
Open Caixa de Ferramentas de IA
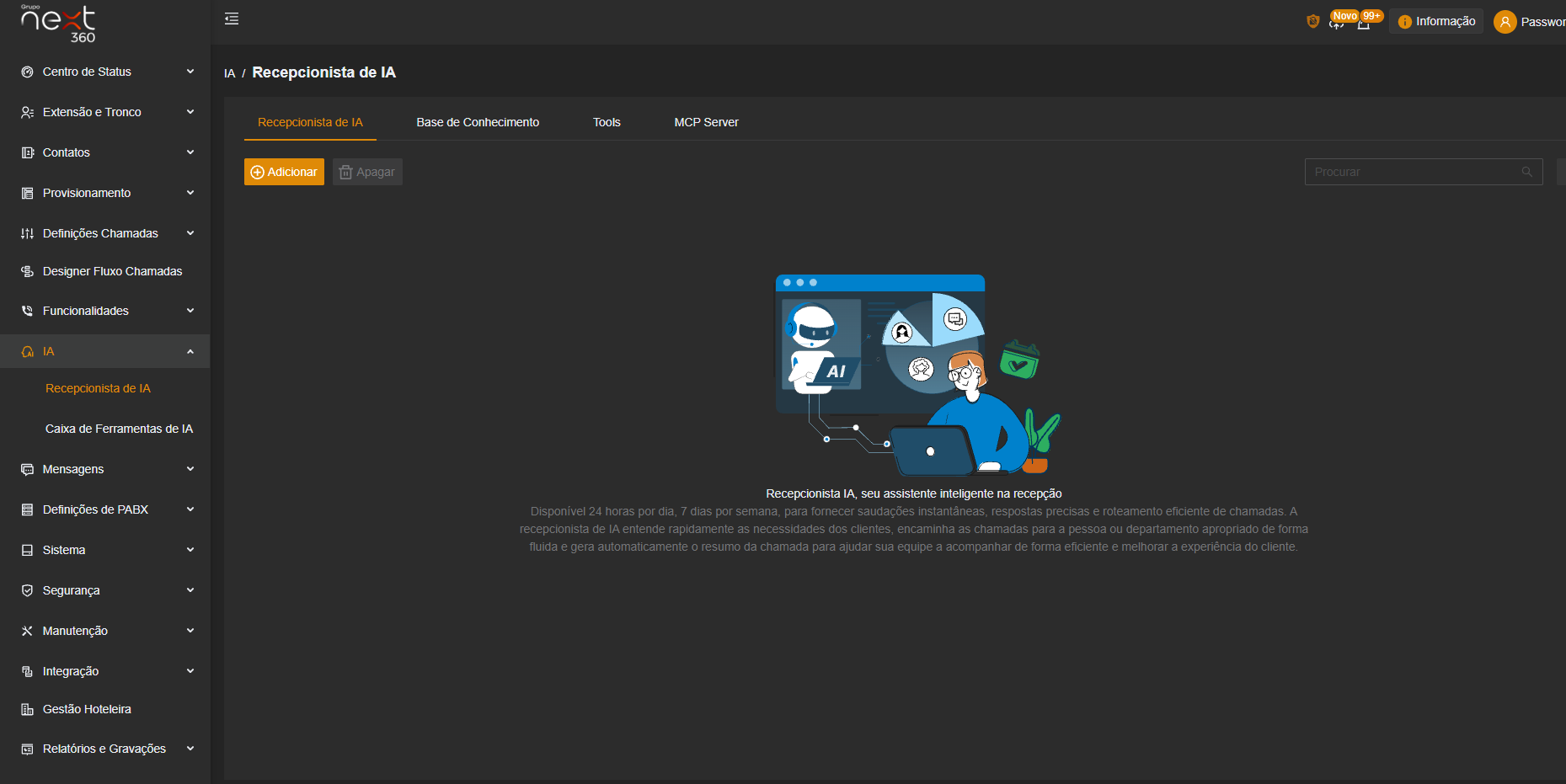119,429
